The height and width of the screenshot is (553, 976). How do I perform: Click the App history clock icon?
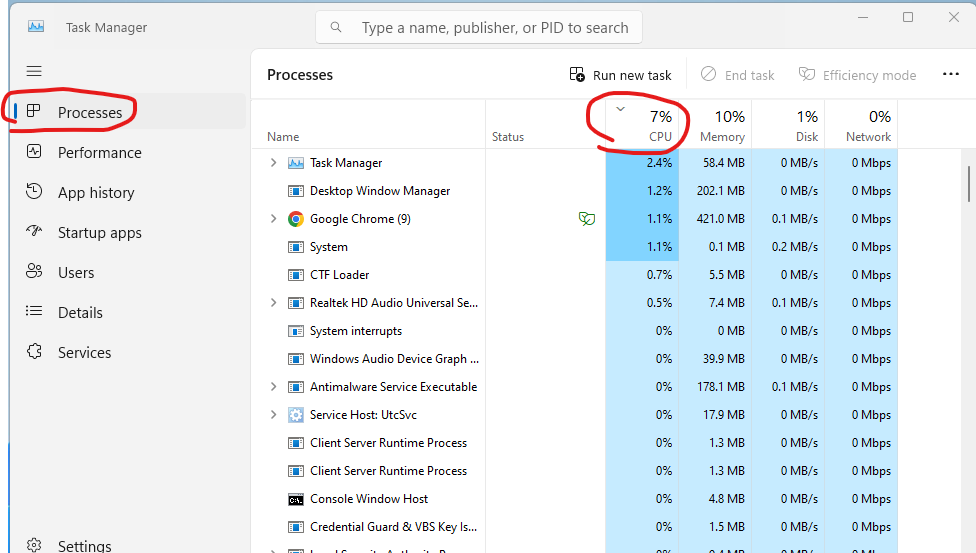coord(34,191)
